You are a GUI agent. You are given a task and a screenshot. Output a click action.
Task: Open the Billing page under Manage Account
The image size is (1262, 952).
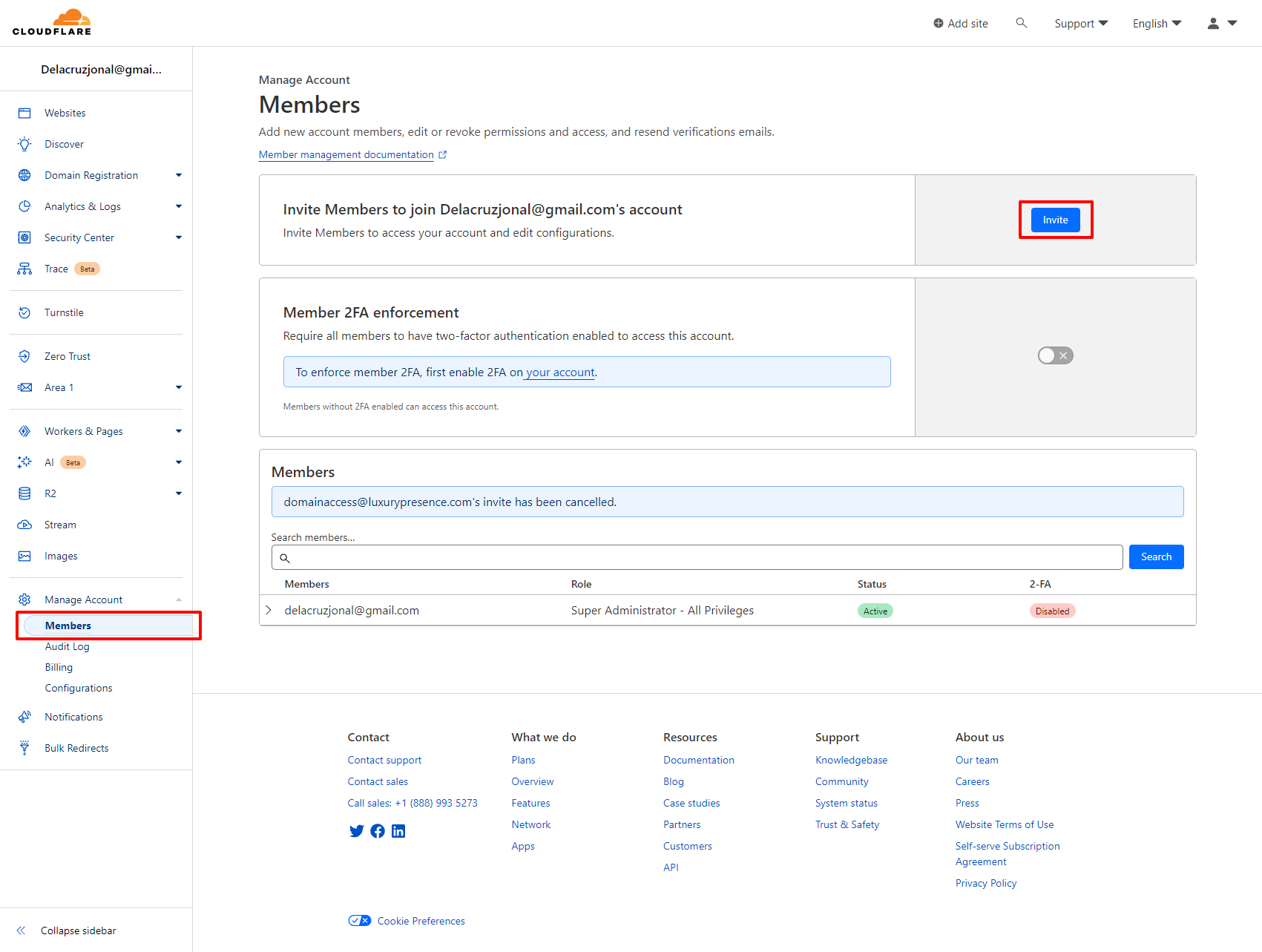click(x=59, y=667)
